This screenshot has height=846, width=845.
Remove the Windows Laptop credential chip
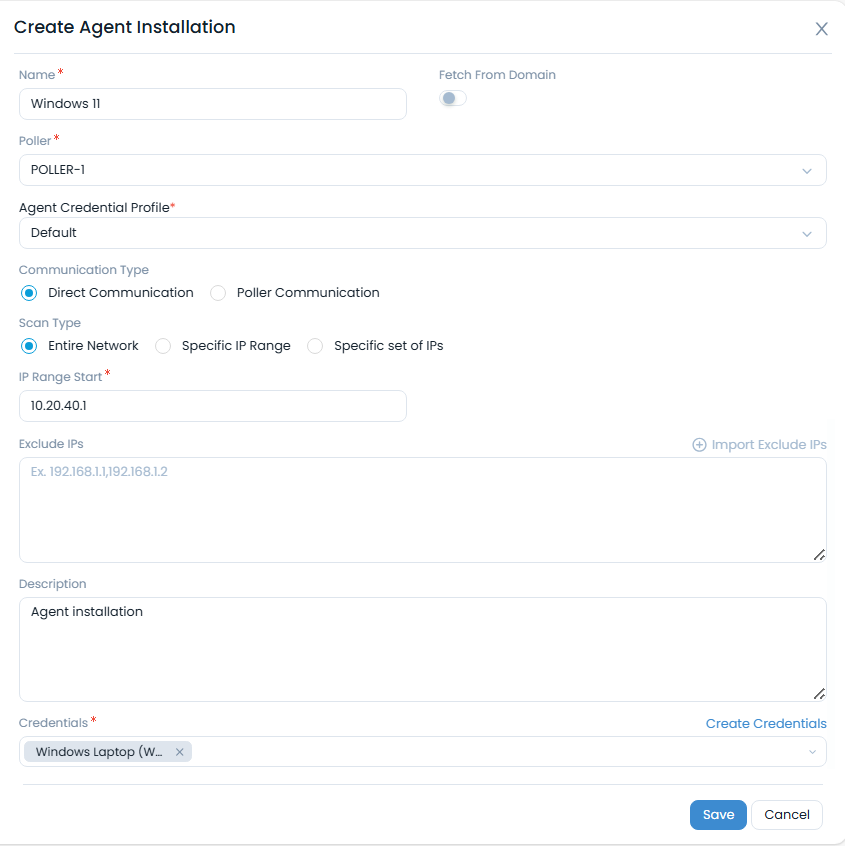(179, 751)
